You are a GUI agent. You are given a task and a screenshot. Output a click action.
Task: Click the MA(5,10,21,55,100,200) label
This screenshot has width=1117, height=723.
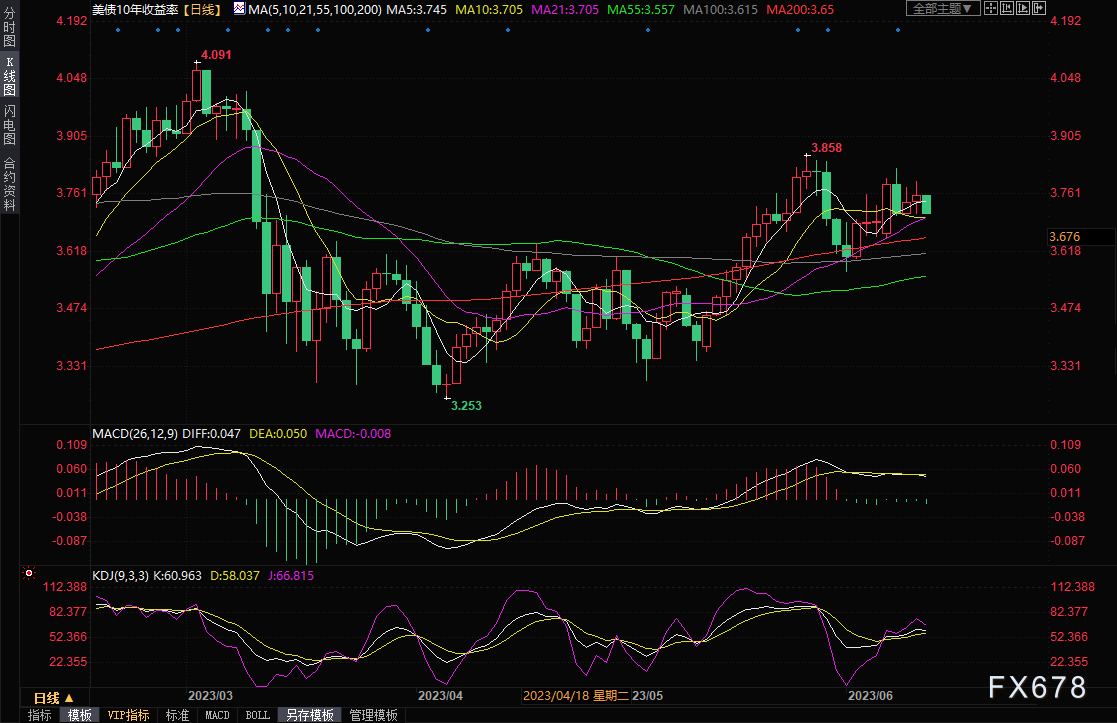[x=315, y=9]
